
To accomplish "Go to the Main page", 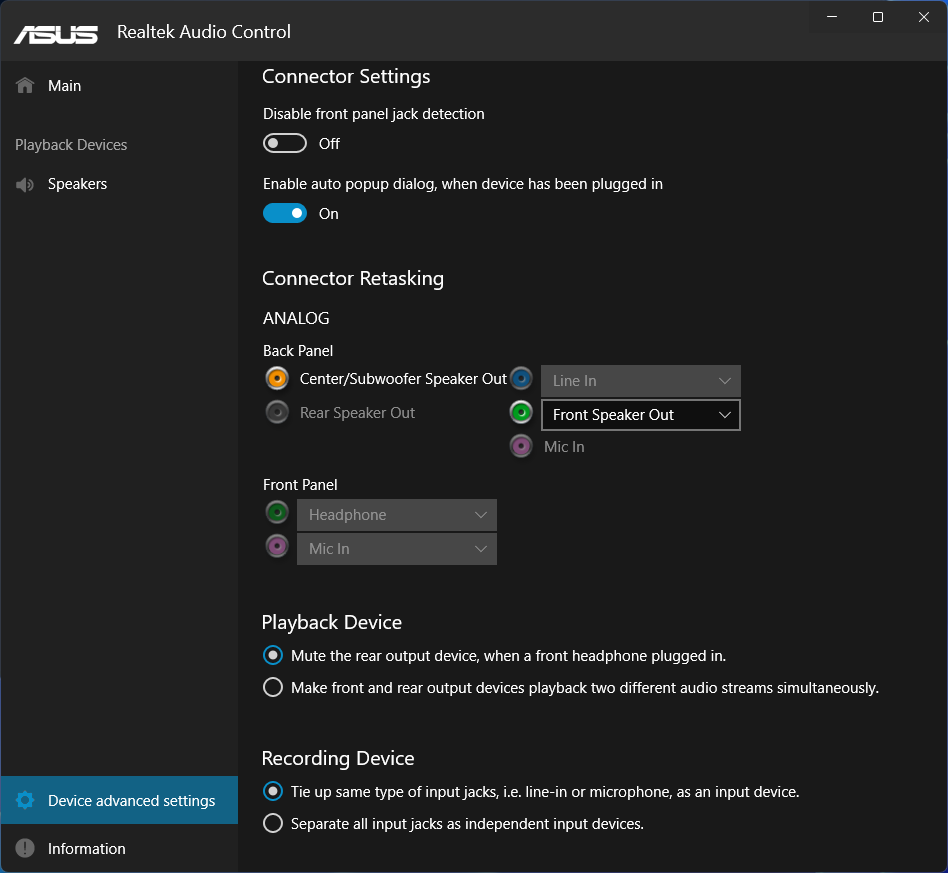I will click(64, 86).
